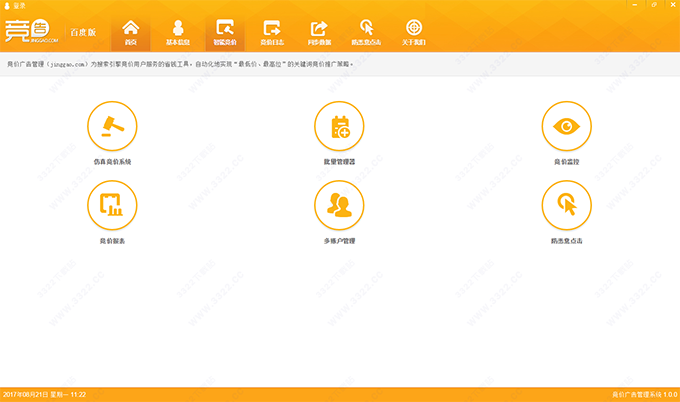Viewport: 680px width, 402px height.
Task: Open the 批量管理器 batch manager icon
Action: (x=339, y=126)
